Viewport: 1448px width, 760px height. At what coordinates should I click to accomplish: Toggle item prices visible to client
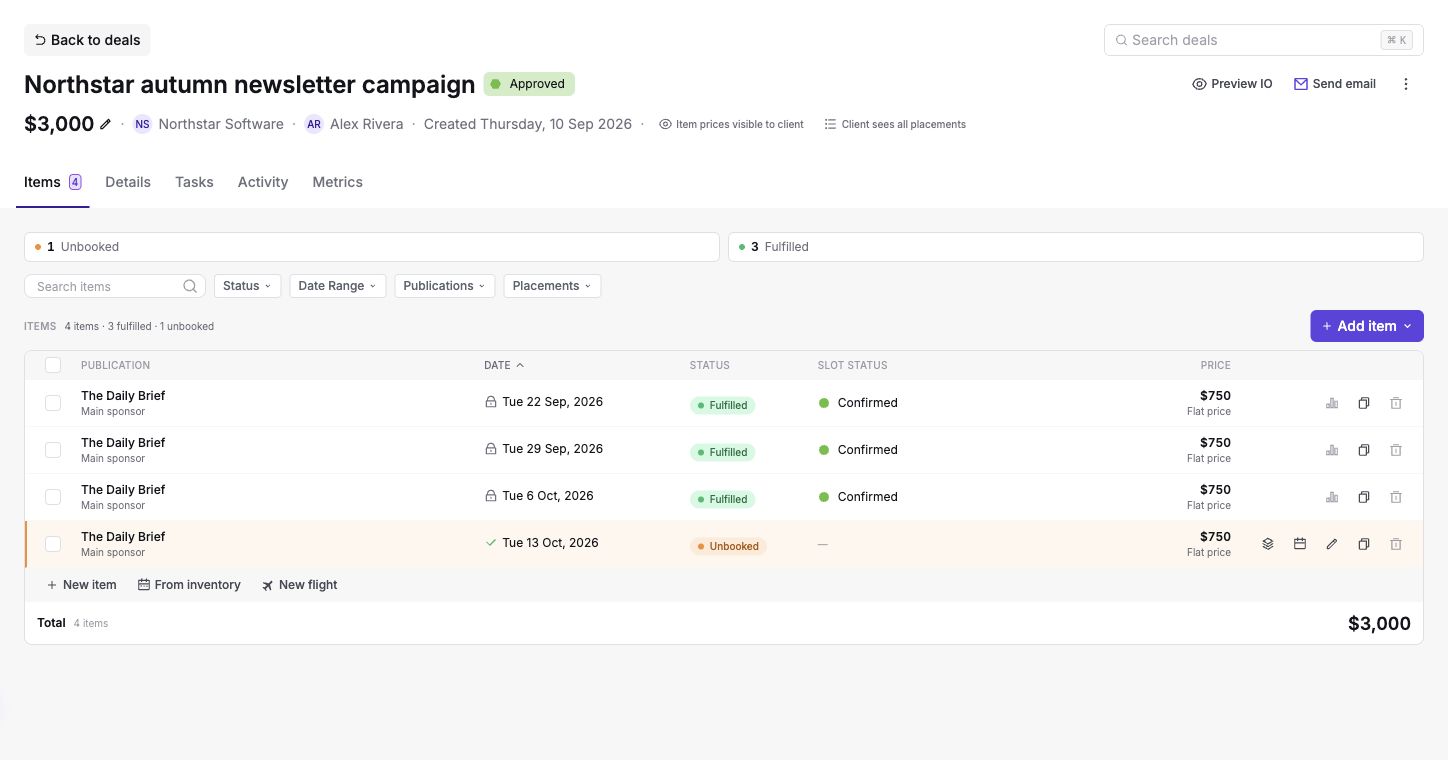tap(731, 125)
